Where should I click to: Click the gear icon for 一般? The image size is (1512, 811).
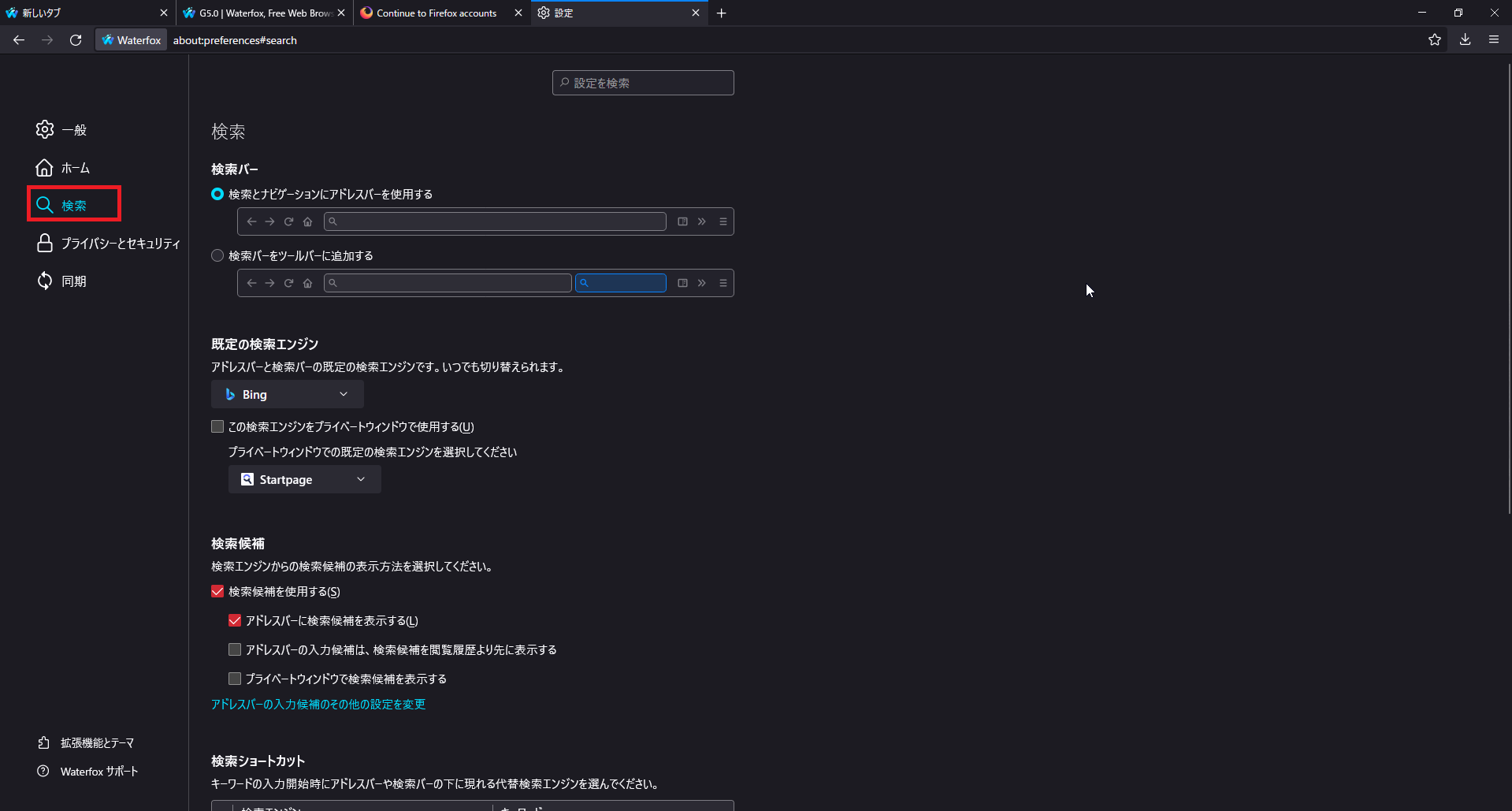45,129
